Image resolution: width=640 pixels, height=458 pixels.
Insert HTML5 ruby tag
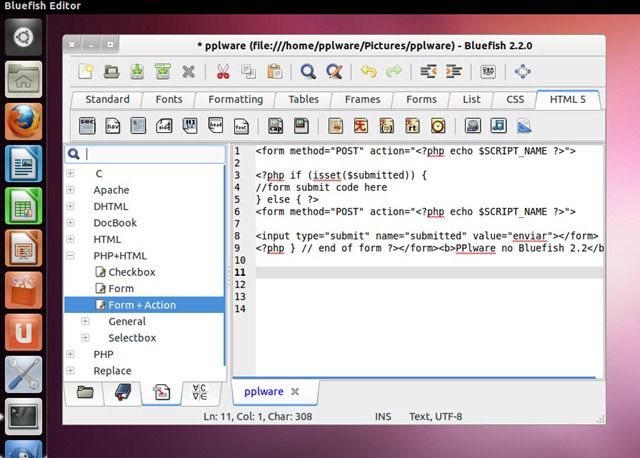click(x=361, y=126)
